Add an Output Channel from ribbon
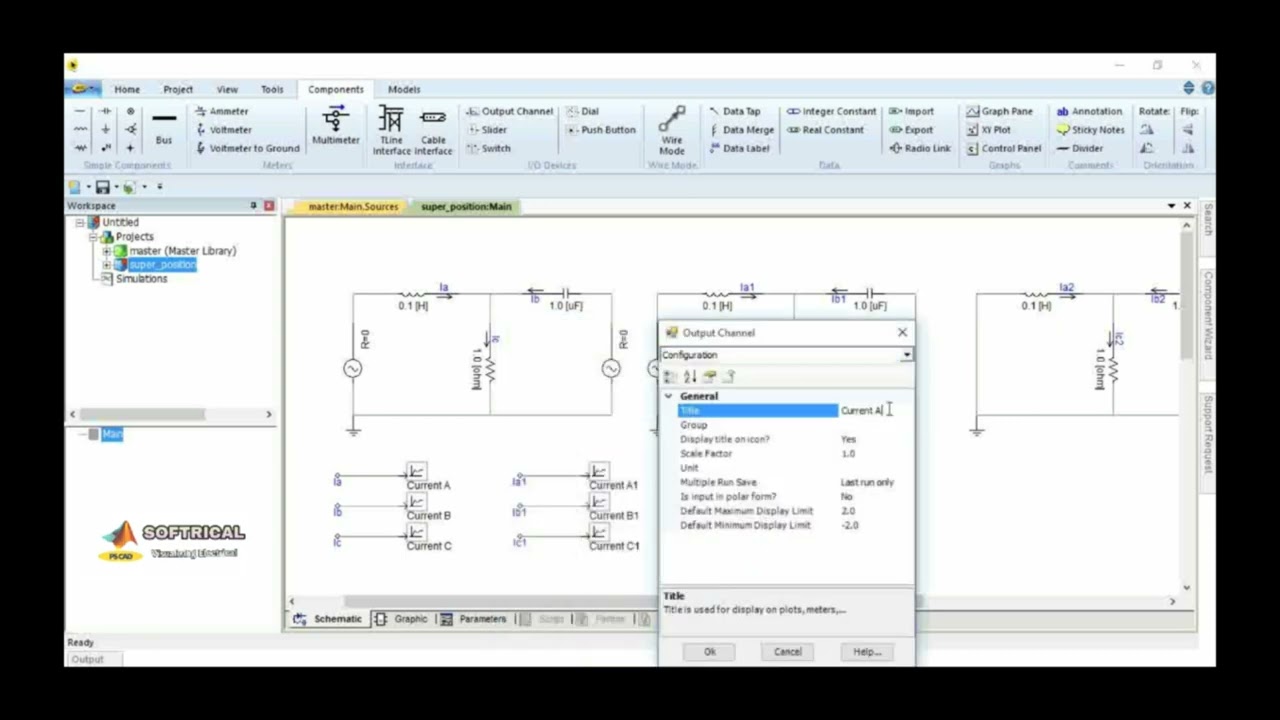Image resolution: width=1280 pixels, height=720 pixels. (x=510, y=111)
